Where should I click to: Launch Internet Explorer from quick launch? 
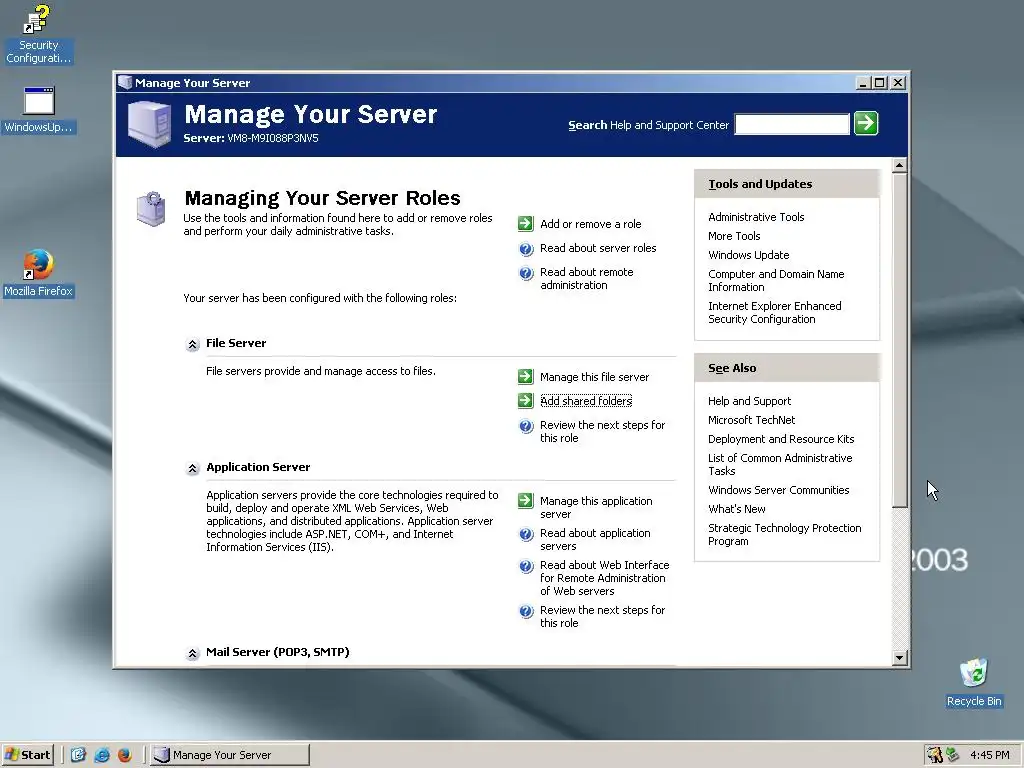pyautogui.click(x=102, y=755)
